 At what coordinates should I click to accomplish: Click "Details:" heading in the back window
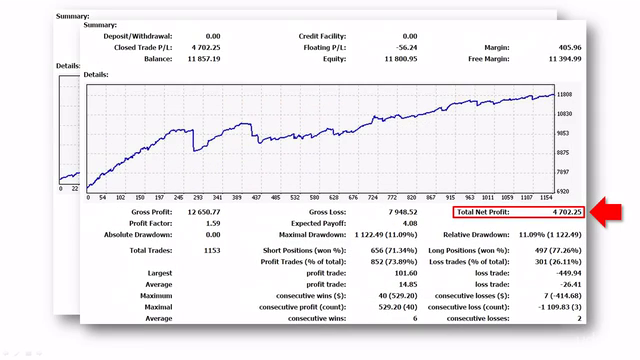coord(68,66)
